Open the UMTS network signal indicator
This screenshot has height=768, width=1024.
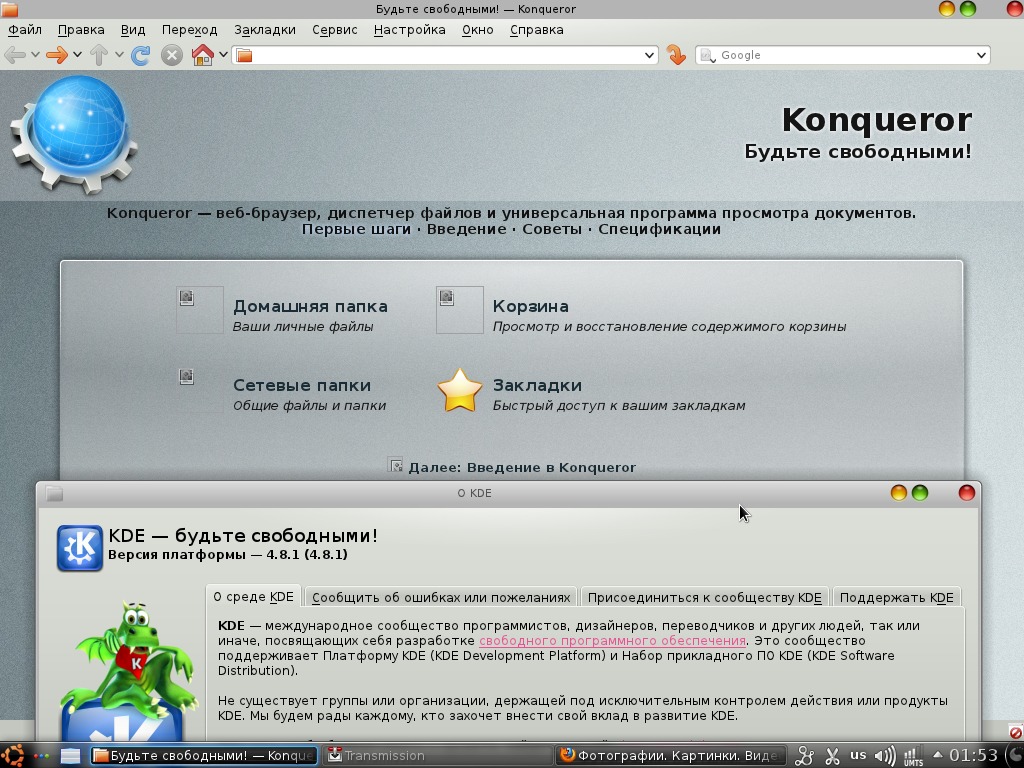(914, 756)
